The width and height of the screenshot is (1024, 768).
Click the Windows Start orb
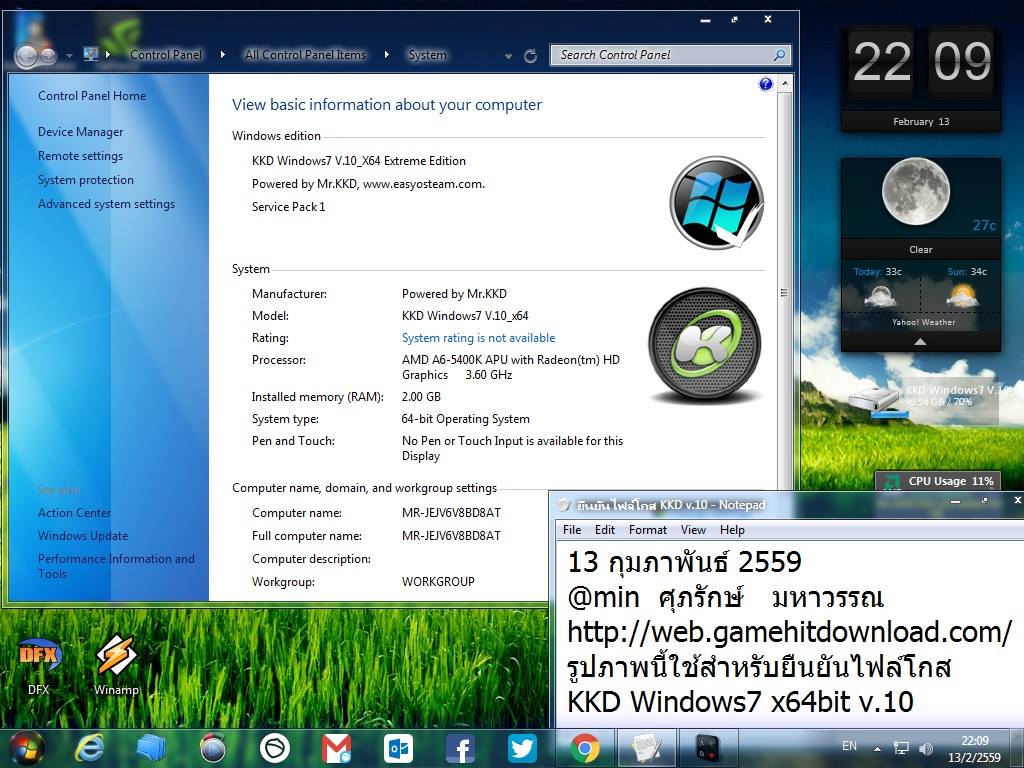(27, 748)
